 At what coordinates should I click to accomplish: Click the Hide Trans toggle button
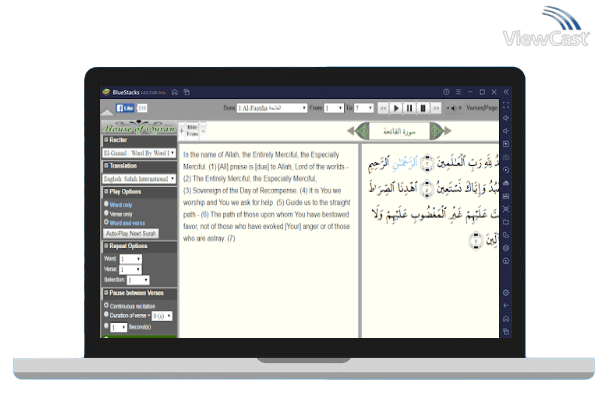click(192, 131)
